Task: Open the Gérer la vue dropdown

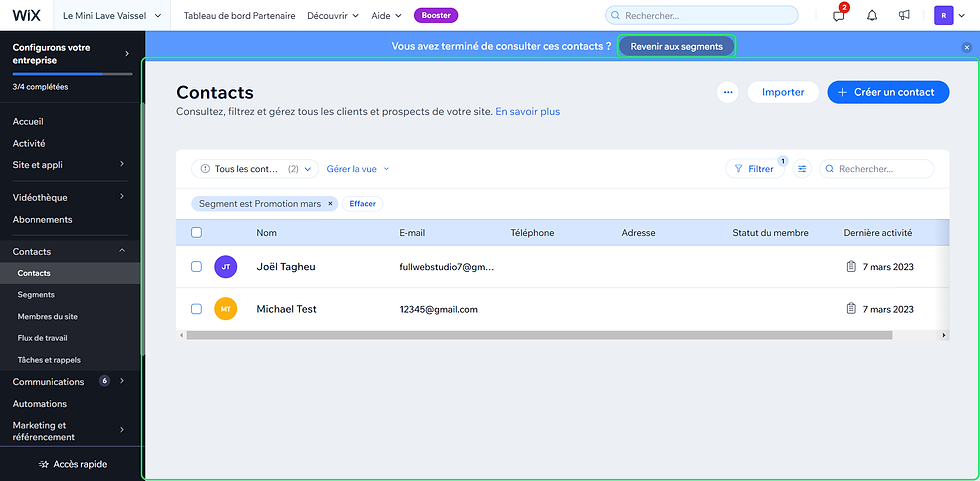Action: [x=358, y=169]
